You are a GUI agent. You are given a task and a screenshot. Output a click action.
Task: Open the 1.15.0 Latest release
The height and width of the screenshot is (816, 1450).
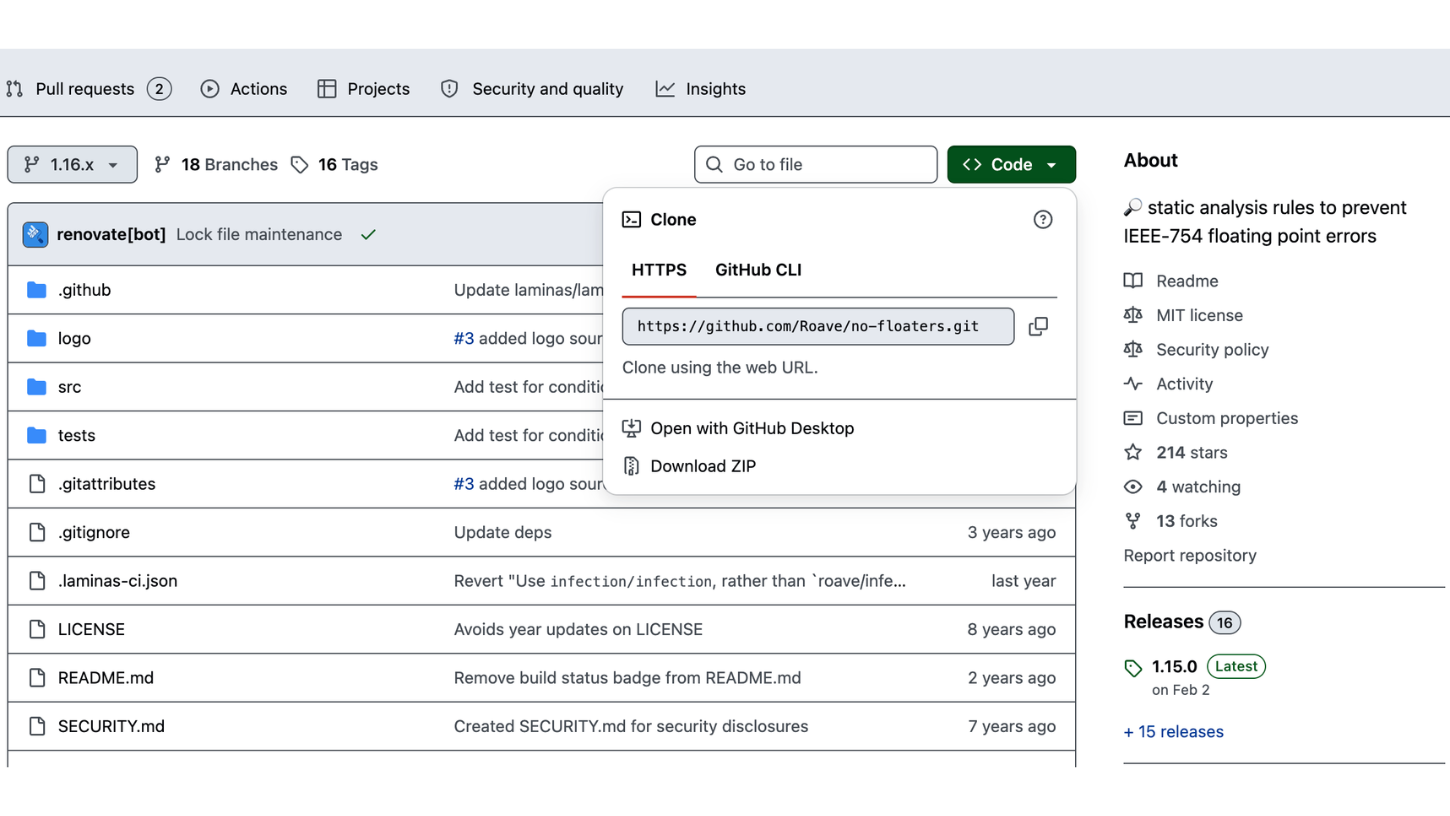point(1195,667)
